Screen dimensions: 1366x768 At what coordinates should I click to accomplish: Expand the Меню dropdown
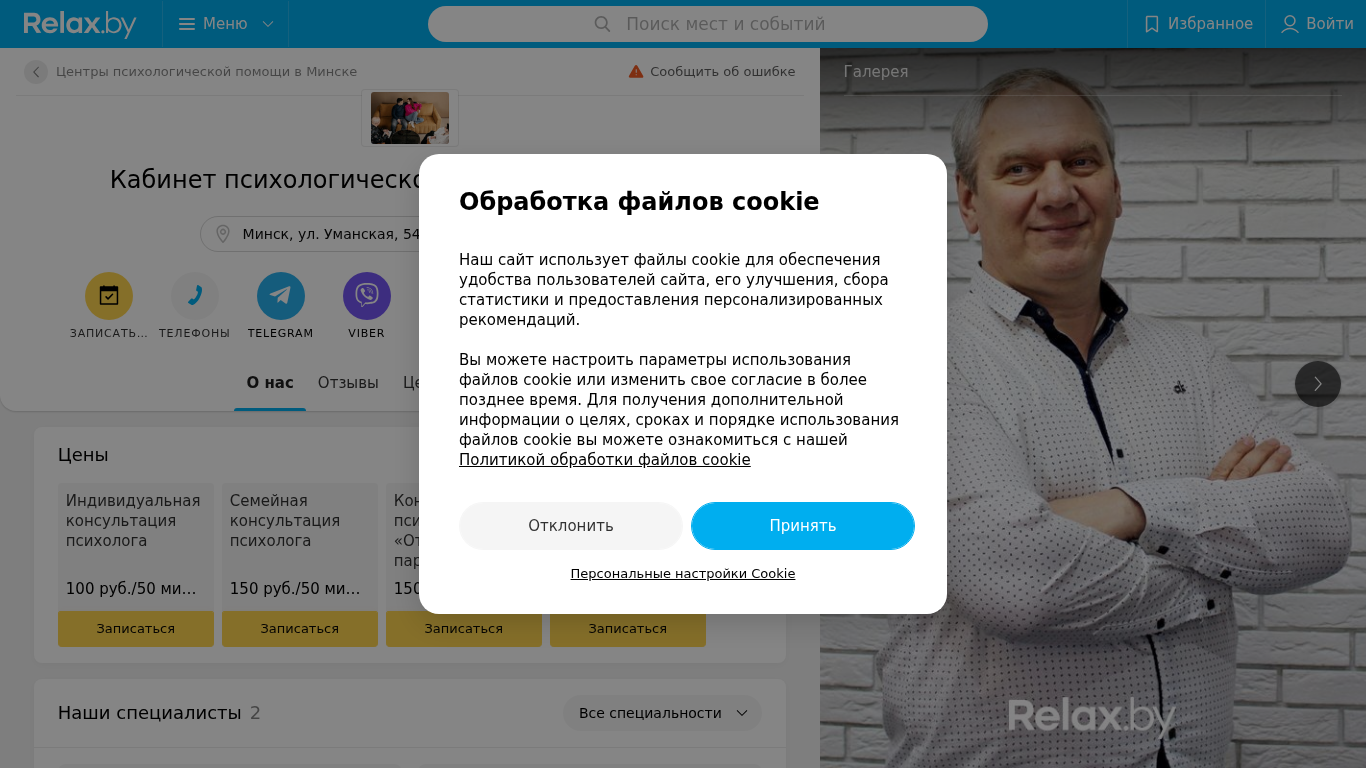point(226,24)
